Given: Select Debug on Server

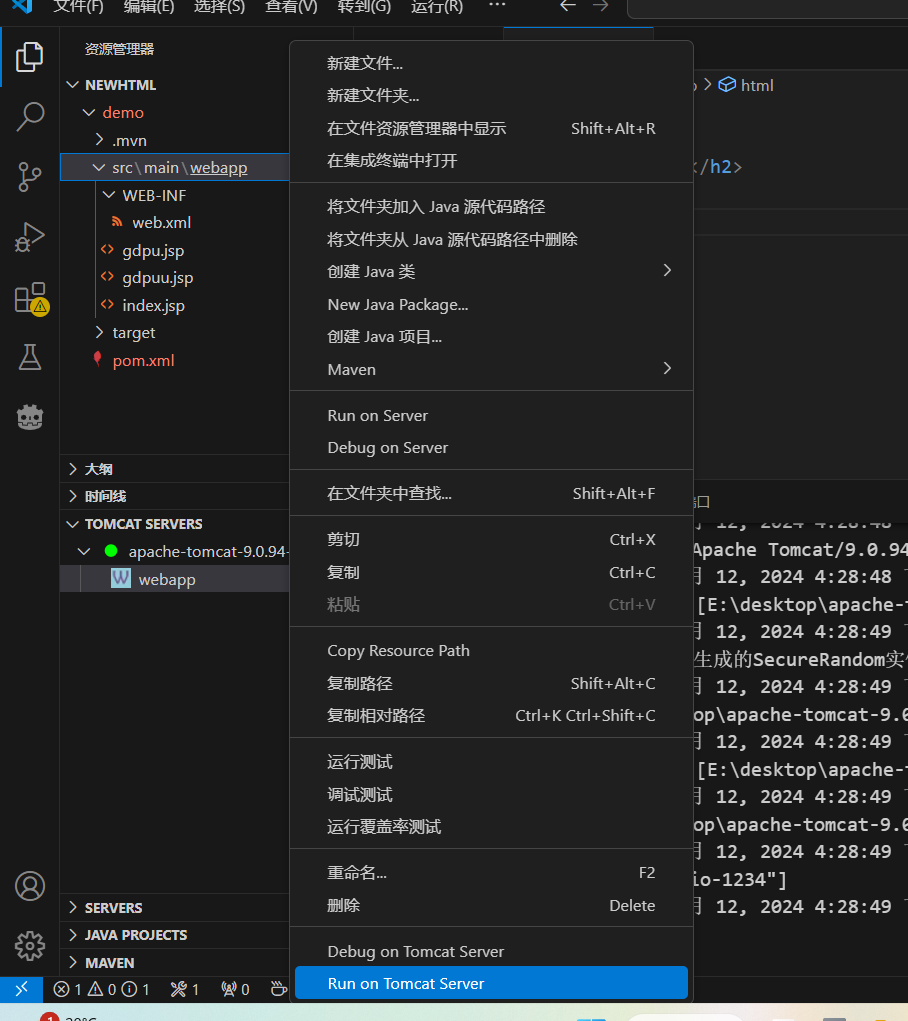Looking at the screenshot, I should [491, 447].
